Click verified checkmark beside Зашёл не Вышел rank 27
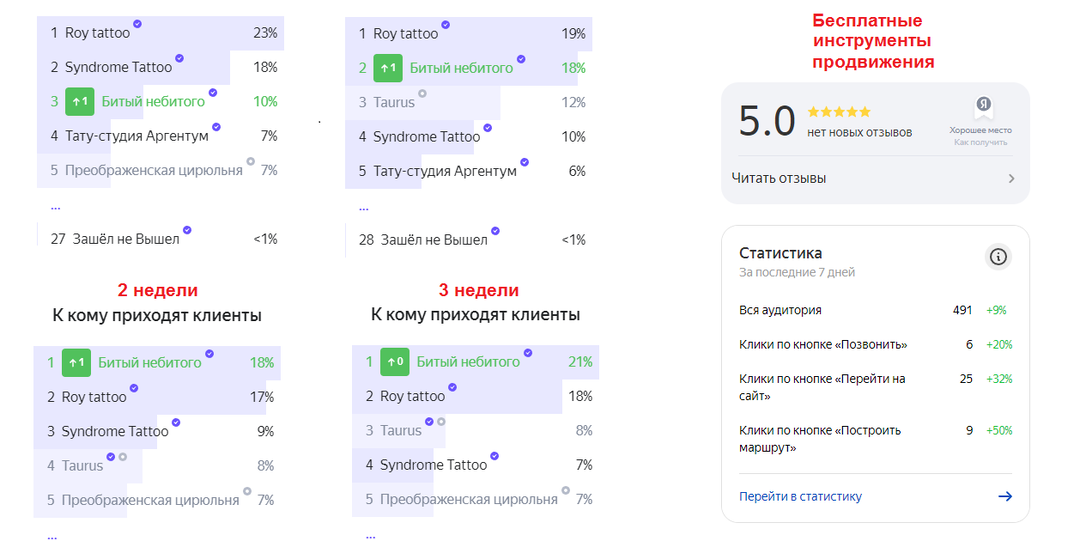1080x540 pixels. (x=187, y=230)
